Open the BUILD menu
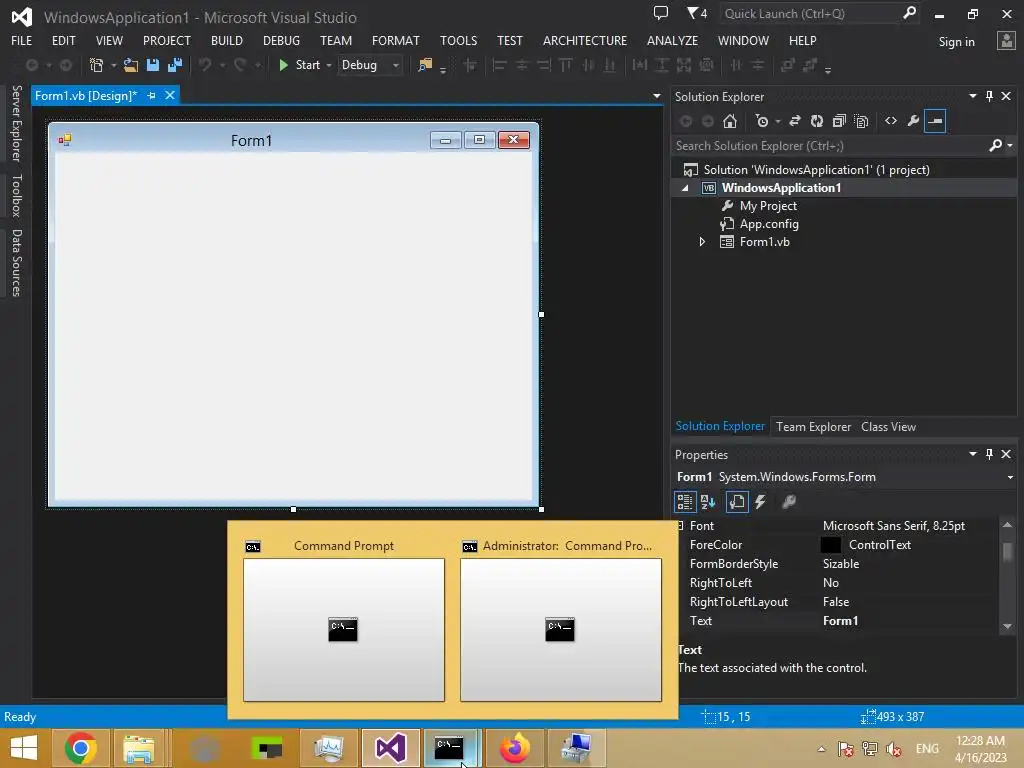Image resolution: width=1024 pixels, height=768 pixels. [227, 40]
